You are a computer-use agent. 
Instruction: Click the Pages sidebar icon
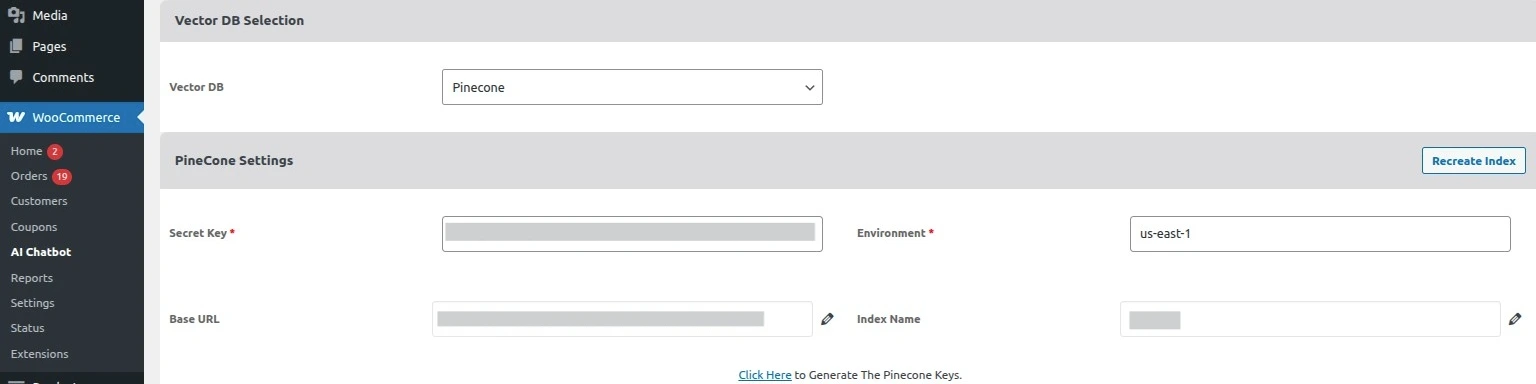pos(16,46)
